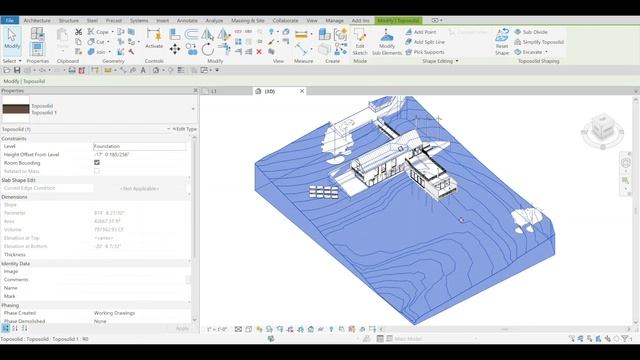Click Mirror Pick Axis tool icon
The image size is (640, 360).
pos(208,34)
